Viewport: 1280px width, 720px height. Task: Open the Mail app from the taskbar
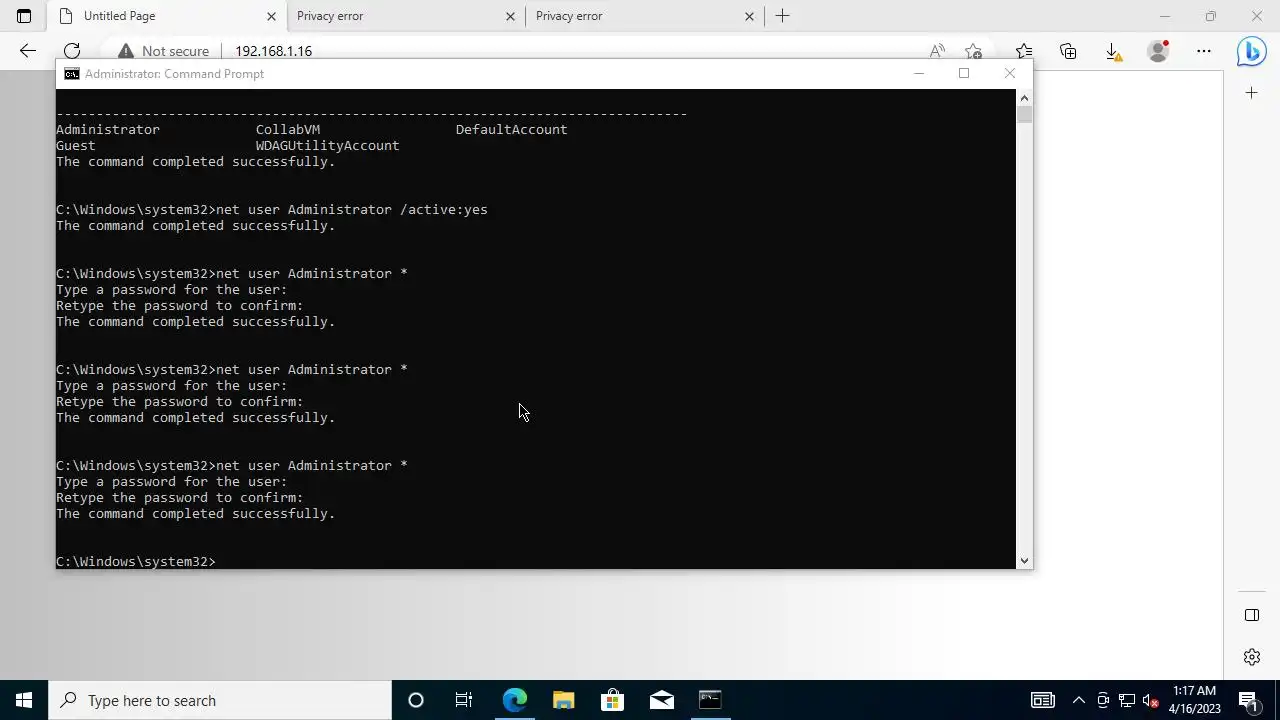point(661,700)
